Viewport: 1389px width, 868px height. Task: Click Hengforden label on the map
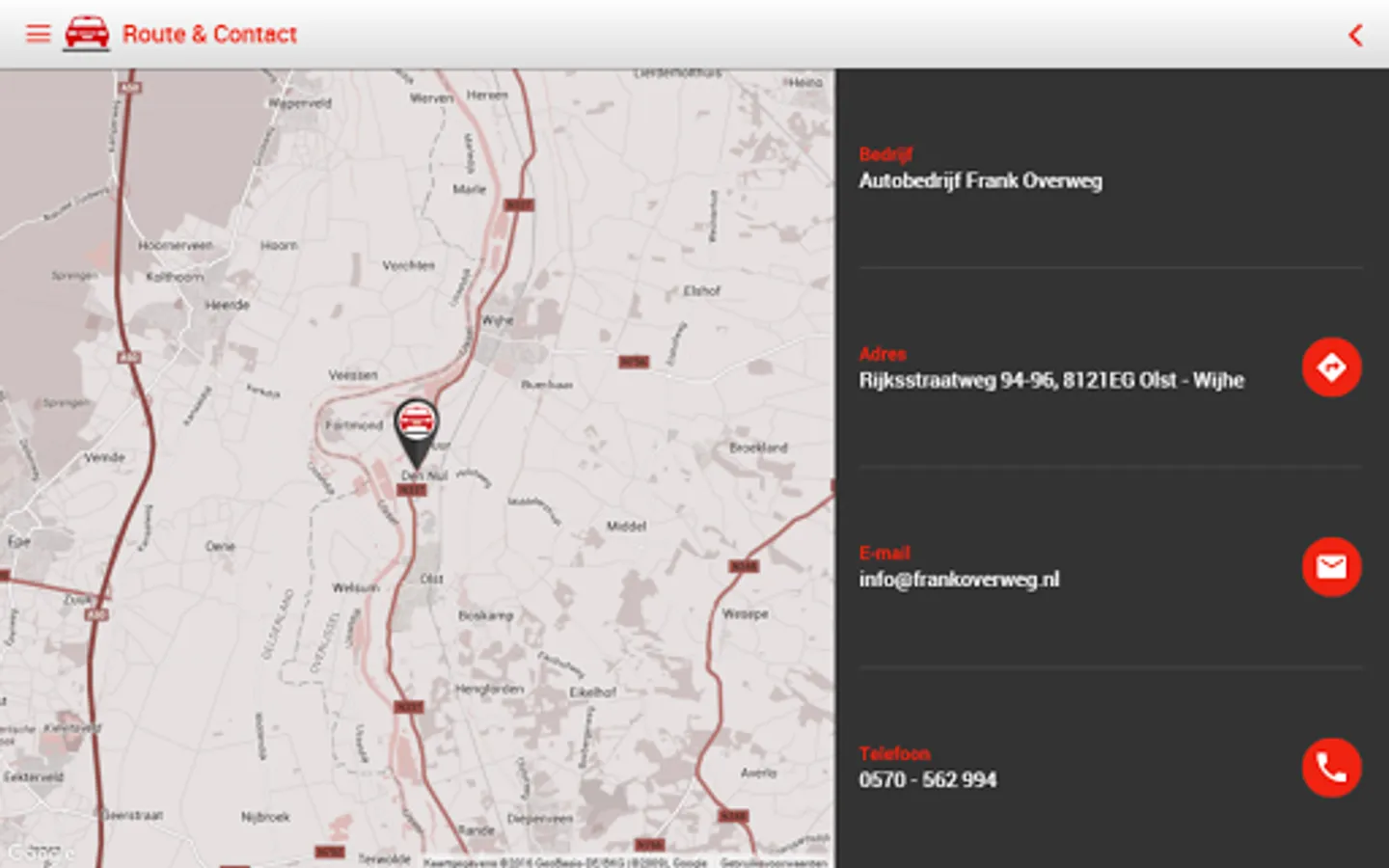pos(489,690)
